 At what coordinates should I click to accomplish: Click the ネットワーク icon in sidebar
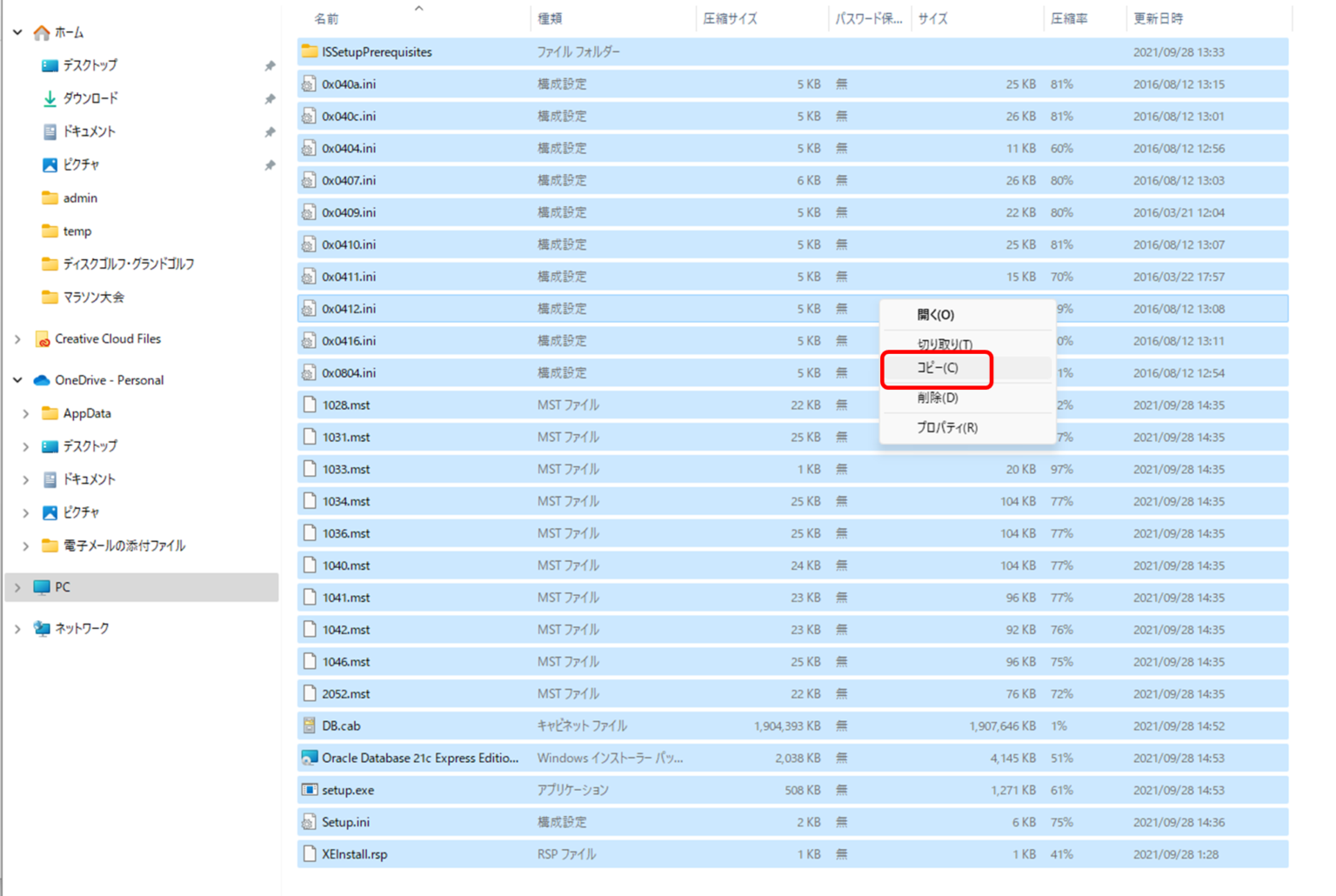click(x=42, y=628)
